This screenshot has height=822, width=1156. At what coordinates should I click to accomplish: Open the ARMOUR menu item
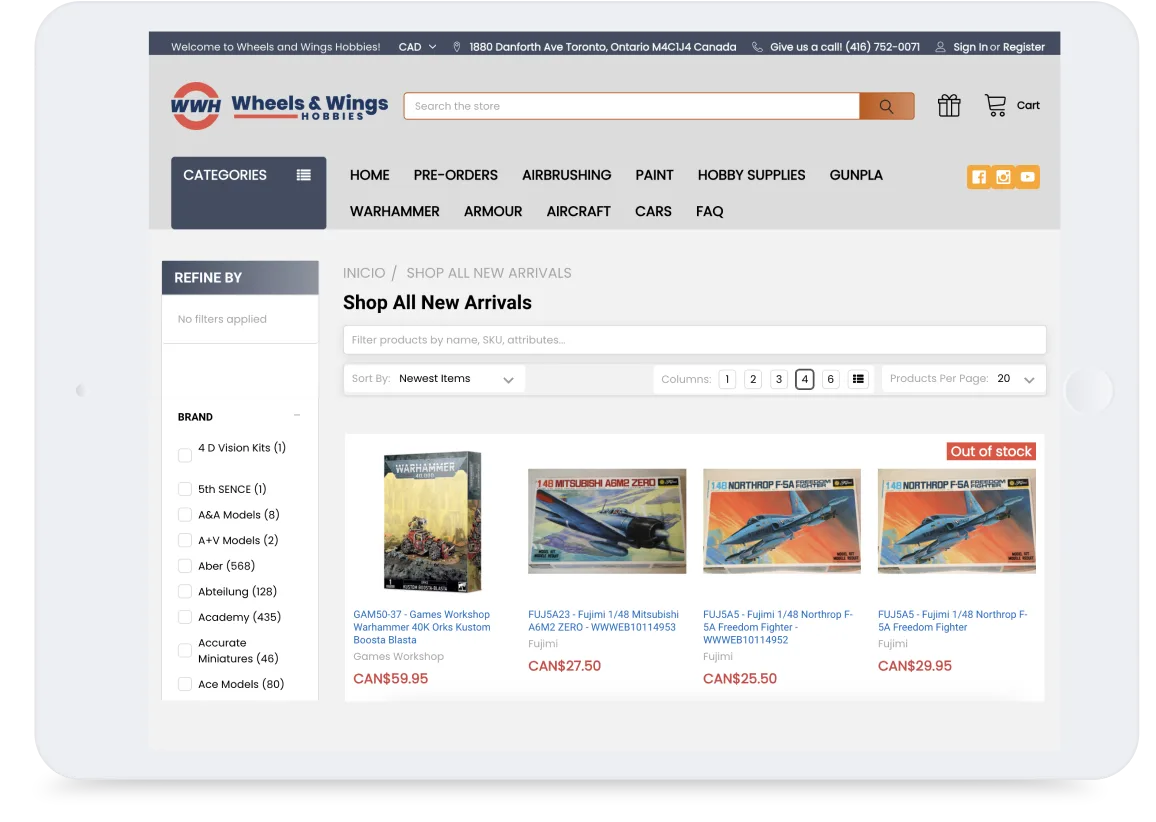[x=493, y=212]
